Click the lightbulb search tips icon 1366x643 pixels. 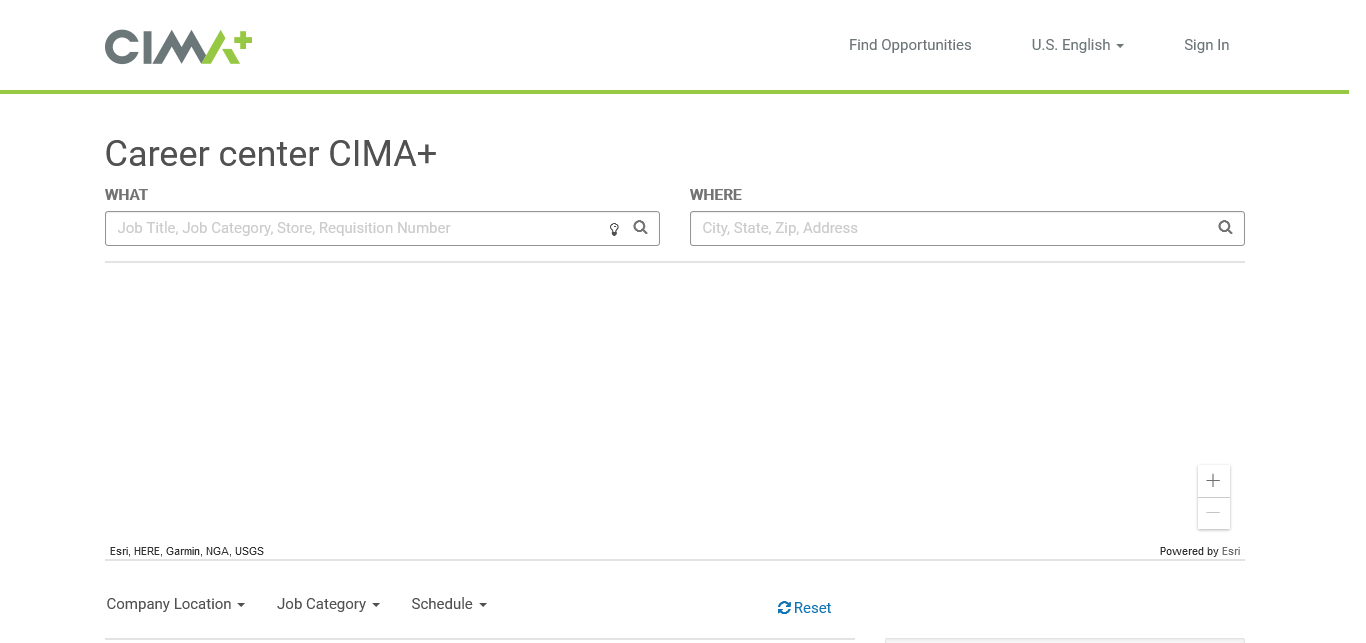(614, 229)
